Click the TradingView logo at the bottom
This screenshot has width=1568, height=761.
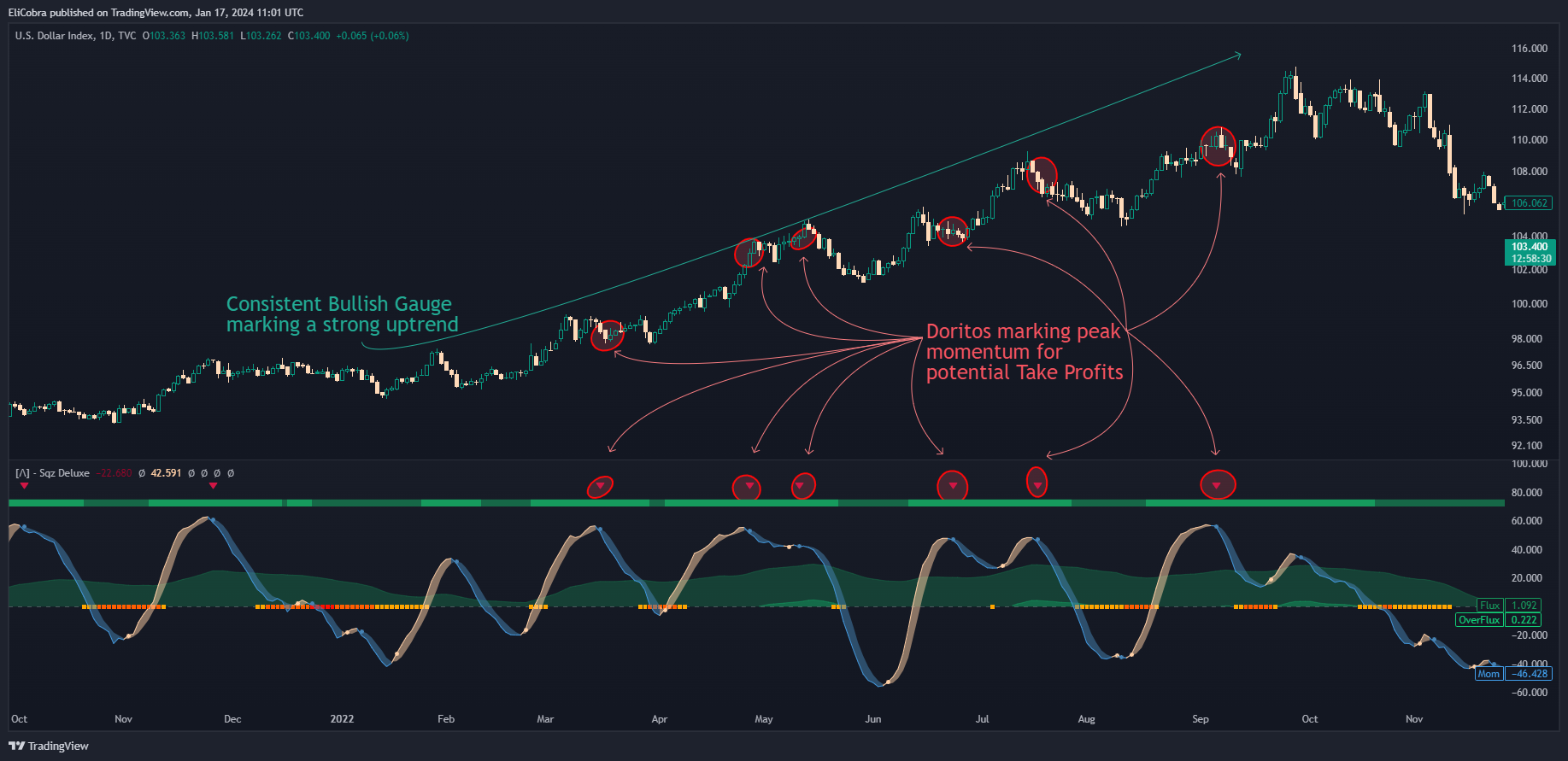(x=49, y=746)
